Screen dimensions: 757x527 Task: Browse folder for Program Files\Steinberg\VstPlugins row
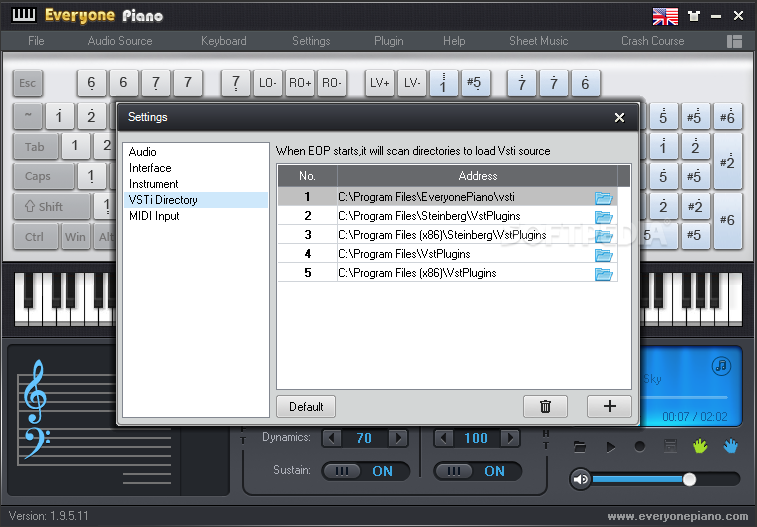pos(603,217)
